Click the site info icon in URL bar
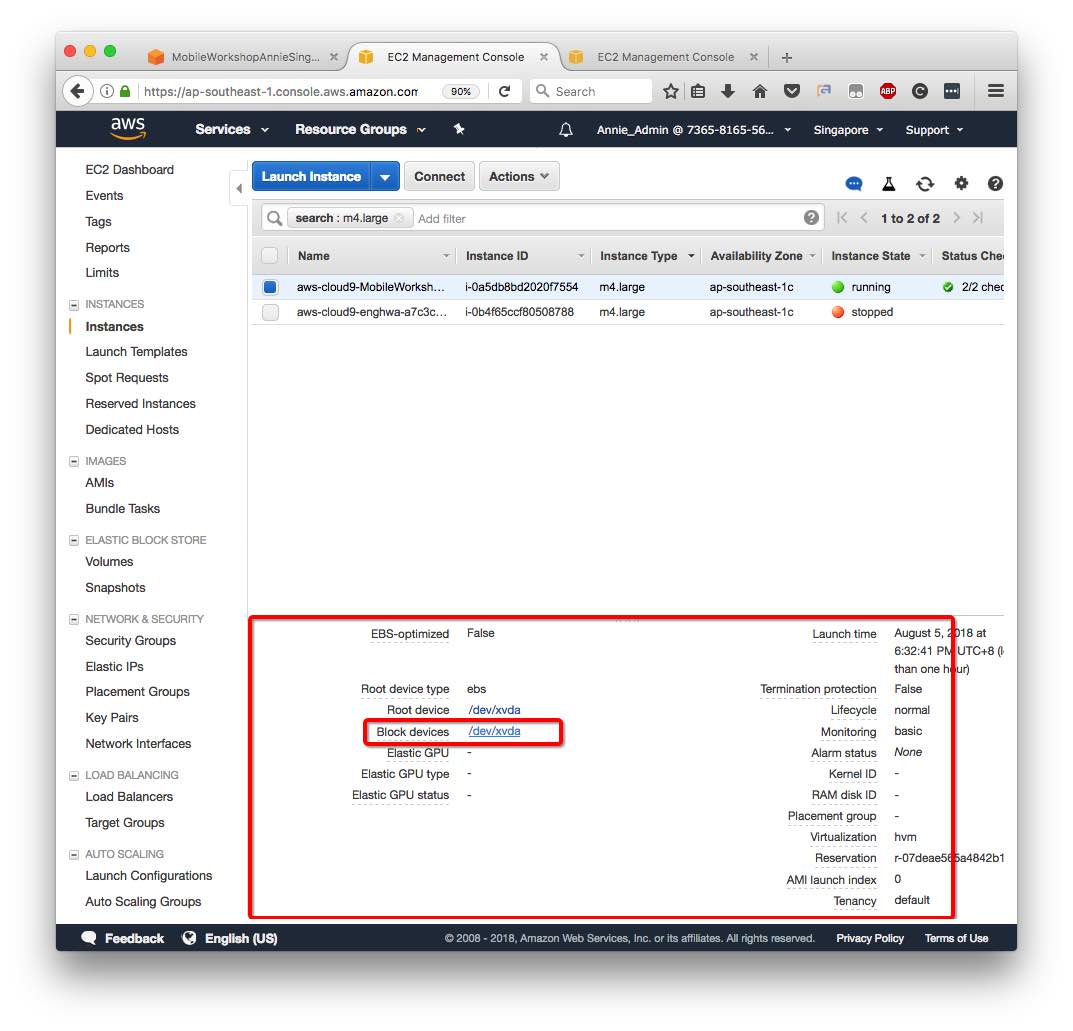The height and width of the screenshot is (1031, 1073). point(107,91)
